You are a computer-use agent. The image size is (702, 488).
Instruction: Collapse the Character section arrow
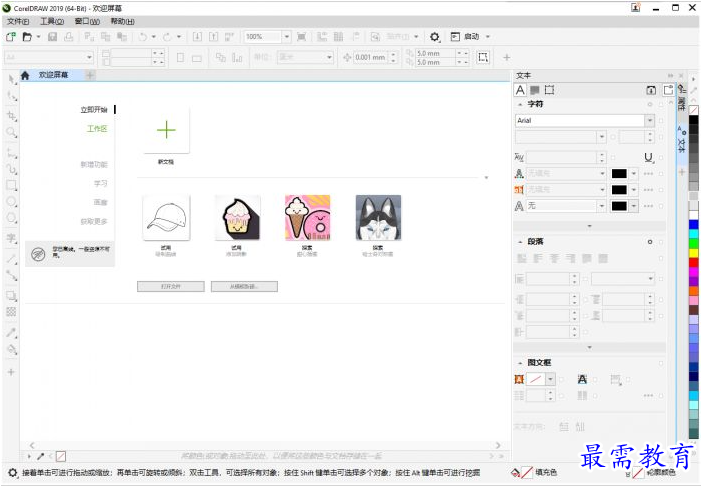click(520, 104)
